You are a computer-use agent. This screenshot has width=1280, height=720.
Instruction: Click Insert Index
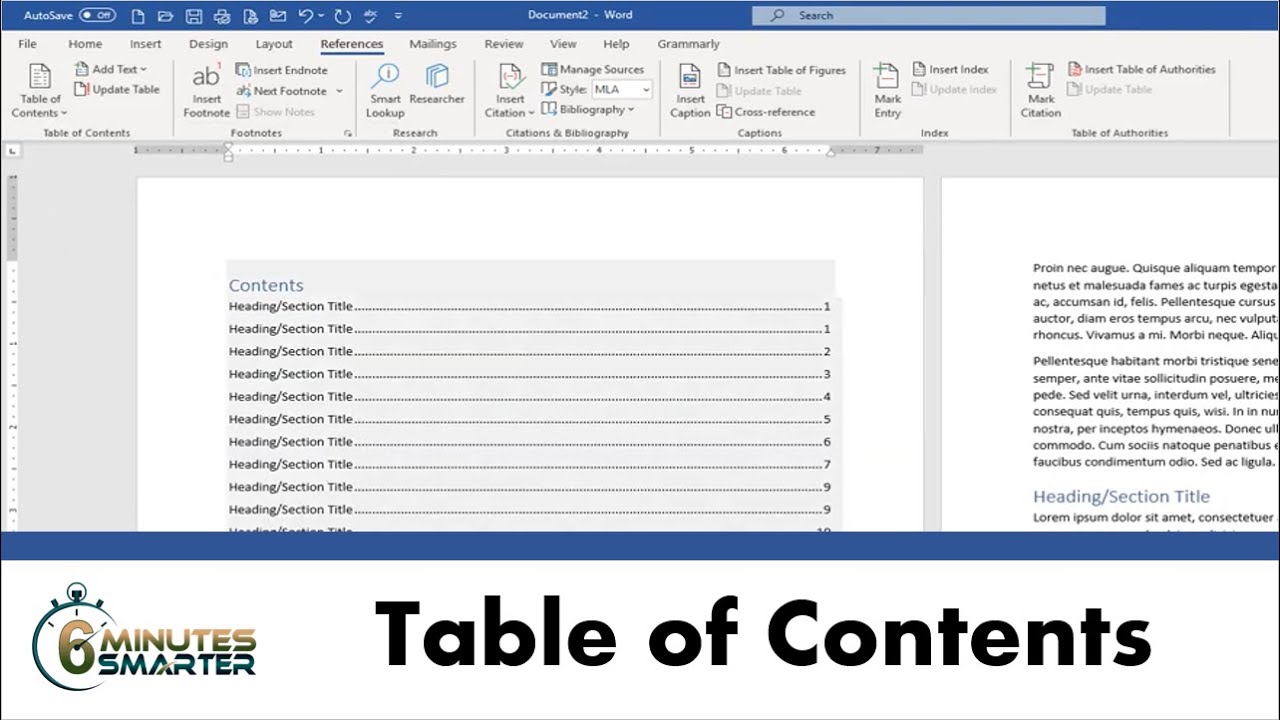coord(950,69)
